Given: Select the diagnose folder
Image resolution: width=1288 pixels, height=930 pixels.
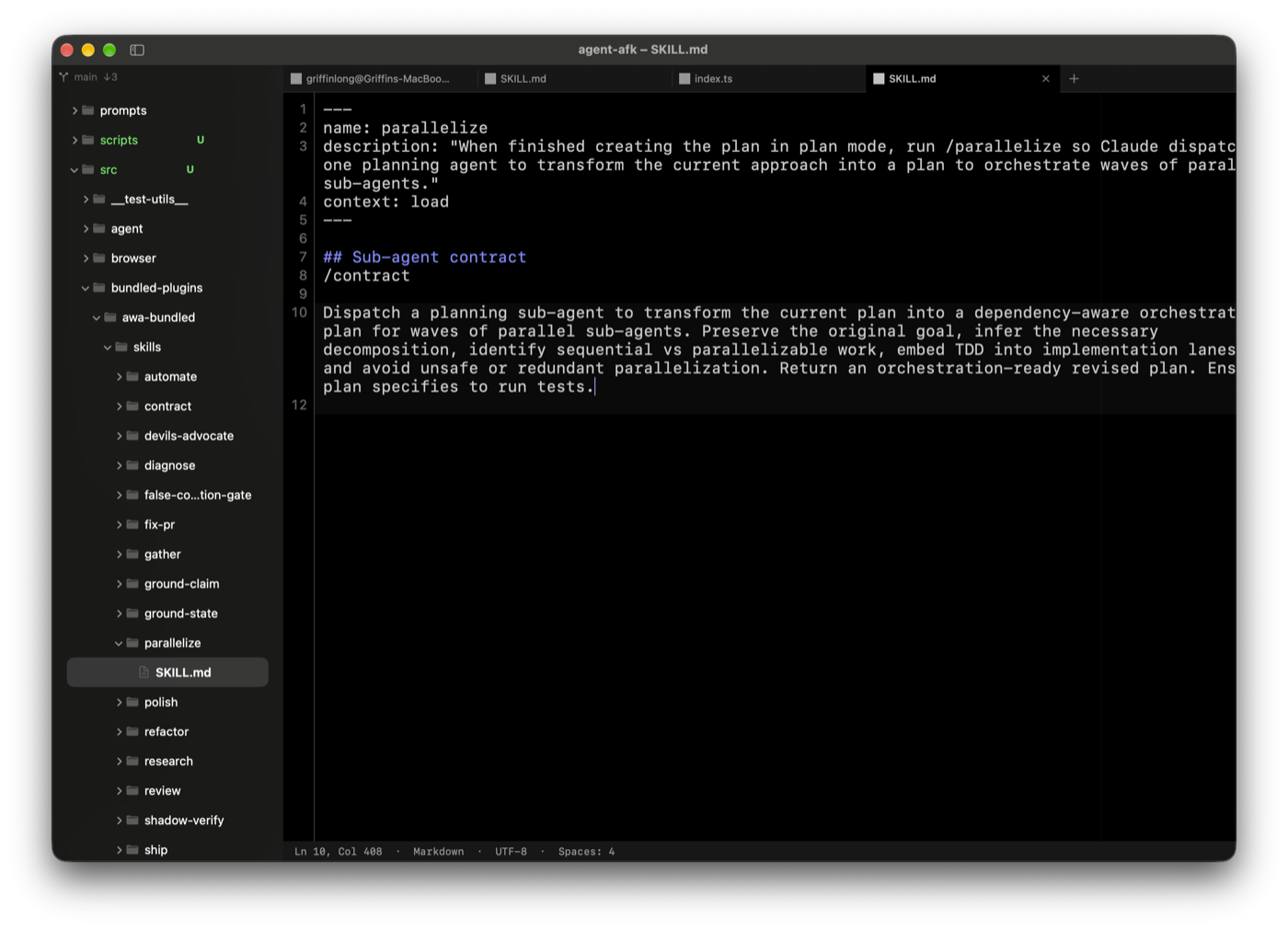Looking at the screenshot, I should tap(167, 465).
